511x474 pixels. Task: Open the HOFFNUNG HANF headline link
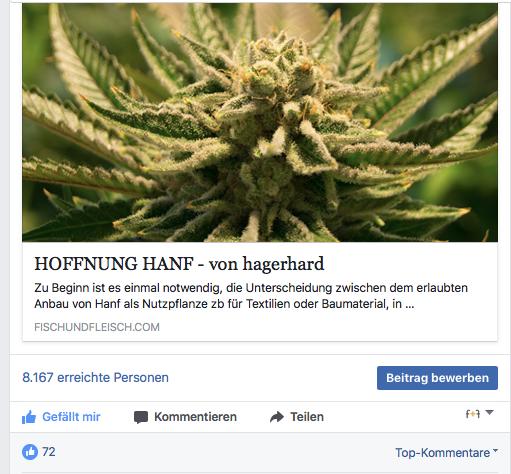pos(179,264)
